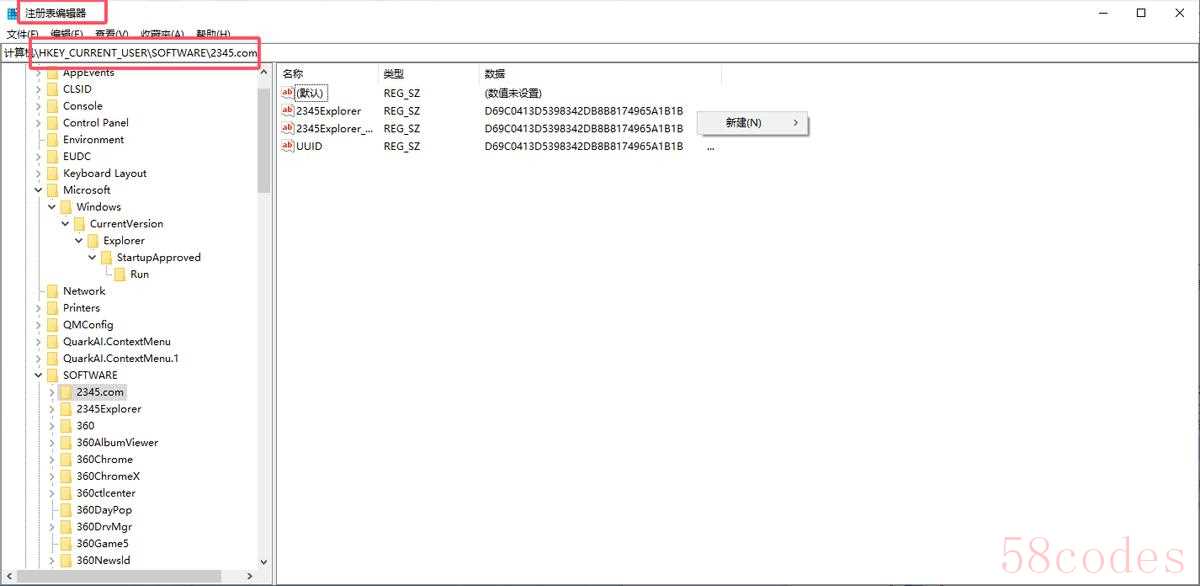Click the Network key folder icon

pyautogui.click(x=52, y=291)
